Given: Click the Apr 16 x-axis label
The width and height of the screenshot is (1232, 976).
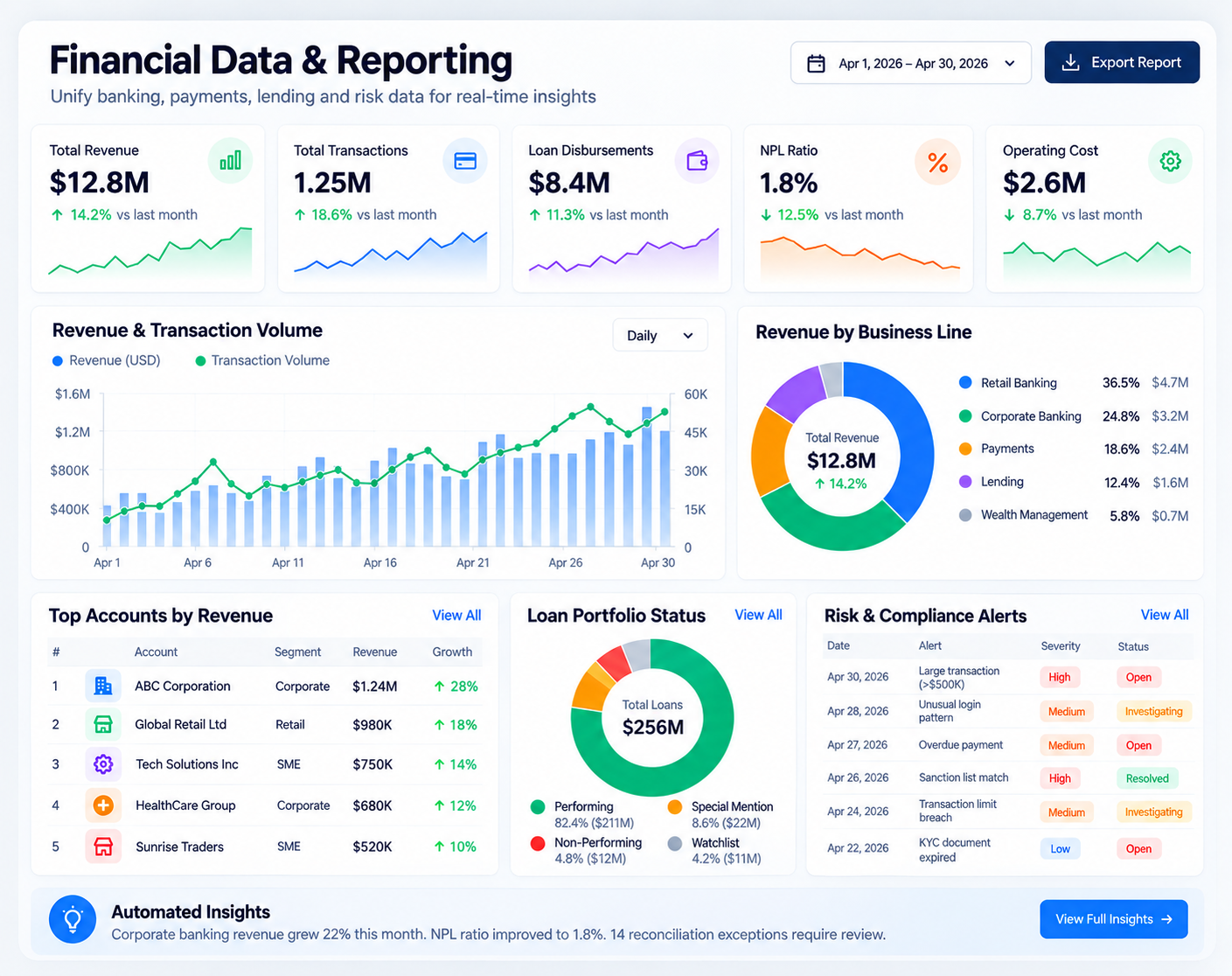Looking at the screenshot, I should coord(379,562).
